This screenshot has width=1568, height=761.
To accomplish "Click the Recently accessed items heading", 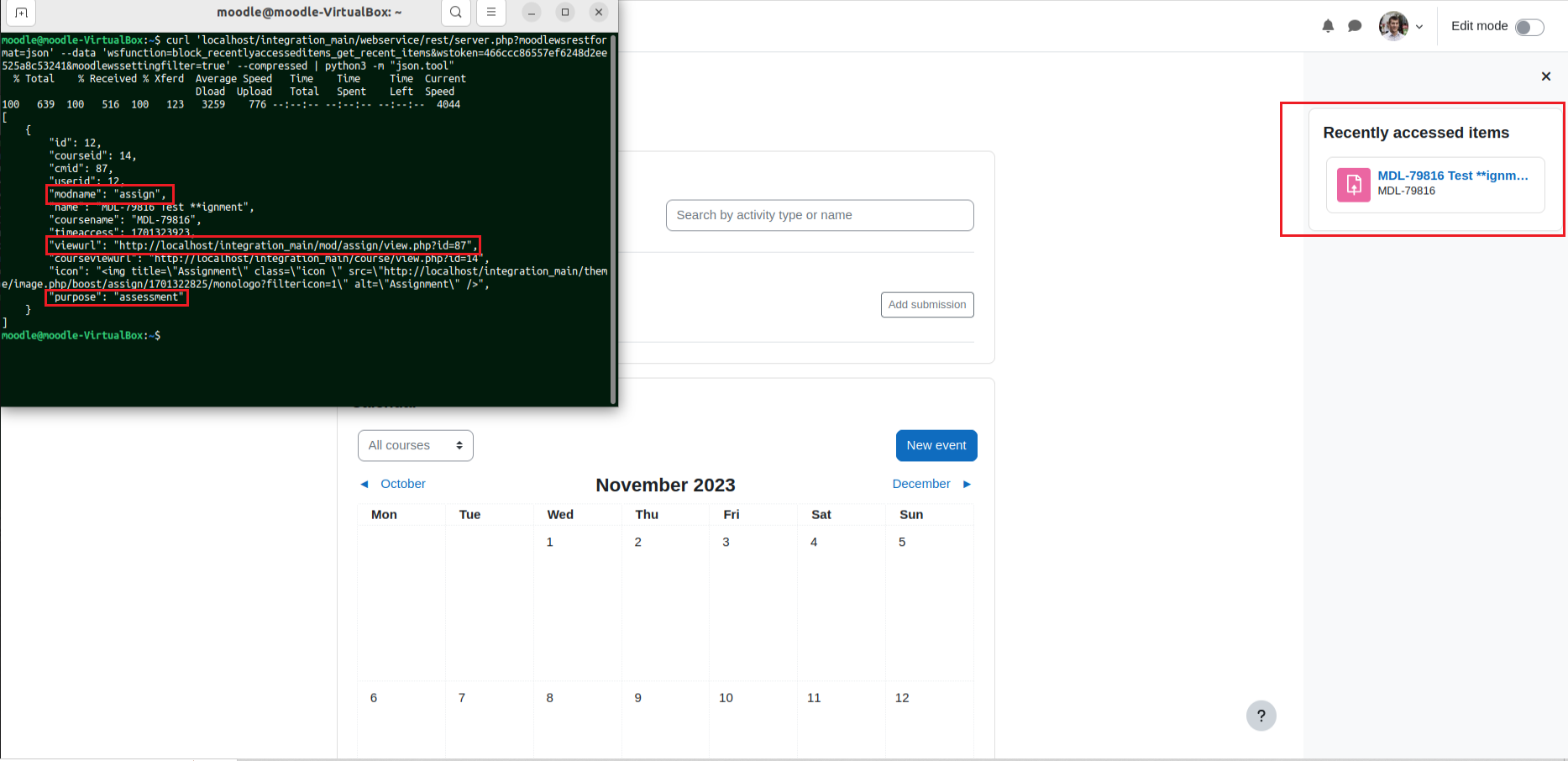I will 1416,133.
